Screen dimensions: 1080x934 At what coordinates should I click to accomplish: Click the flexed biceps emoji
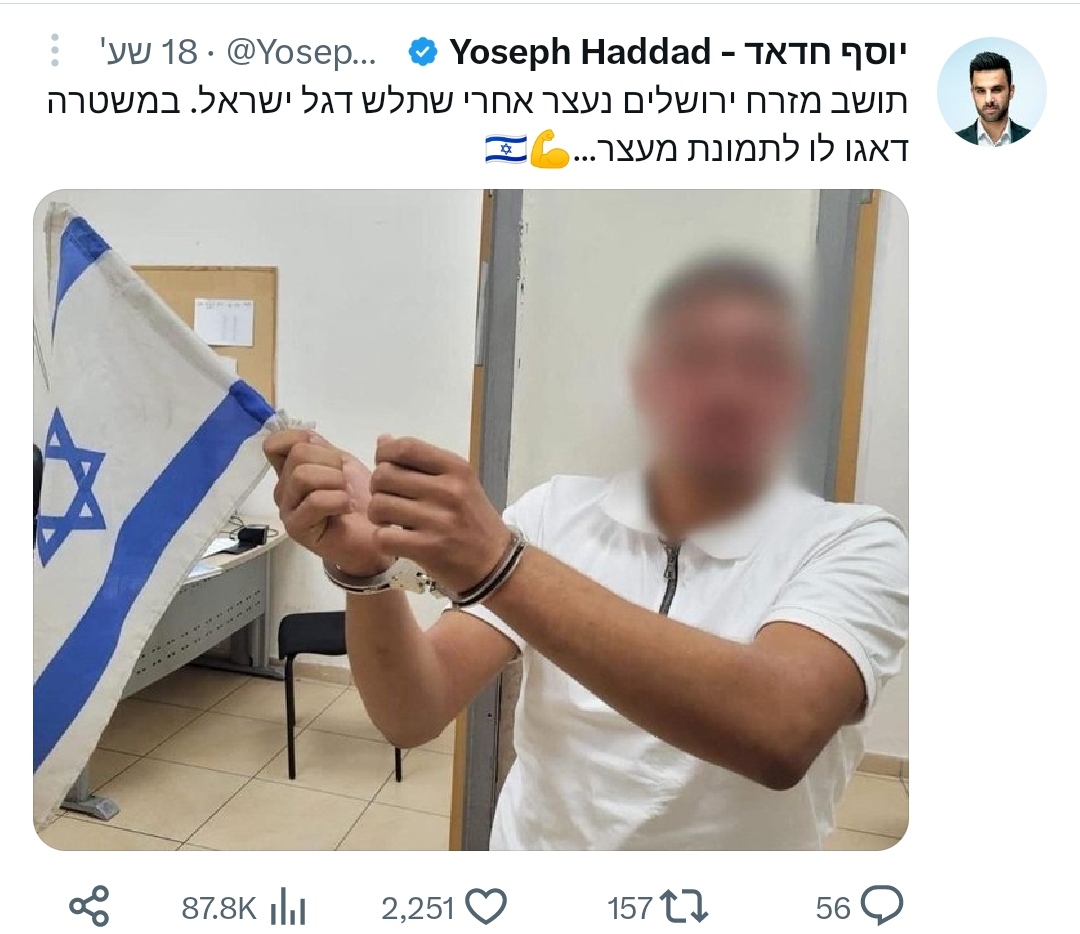tap(549, 148)
